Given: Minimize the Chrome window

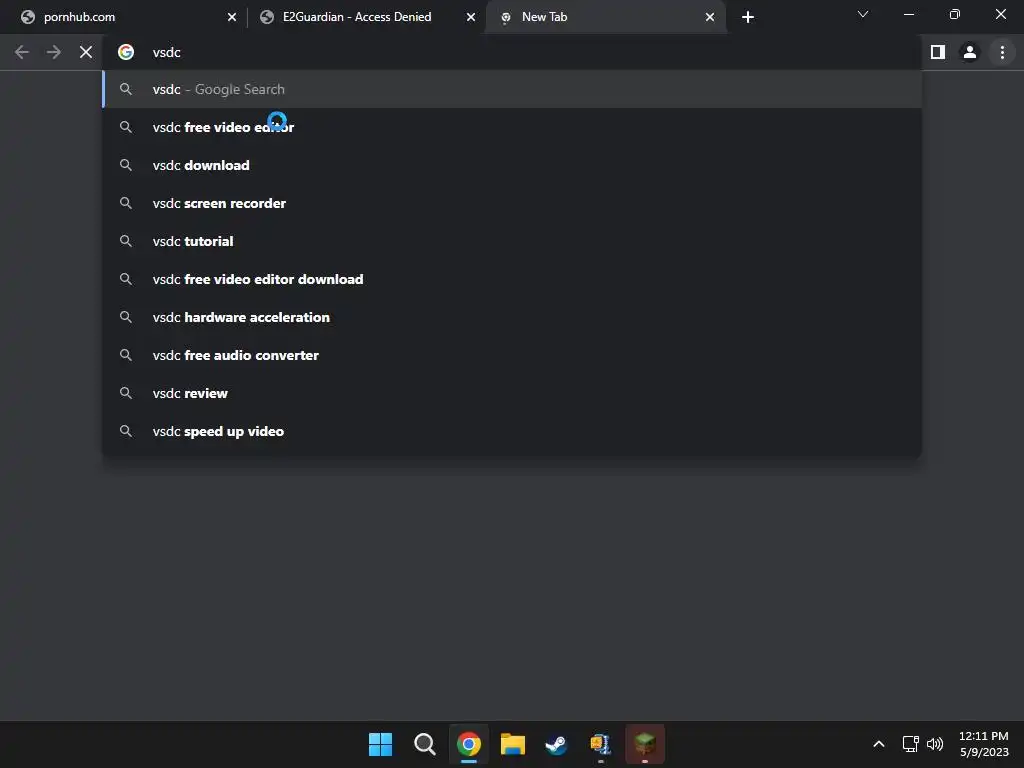Looking at the screenshot, I should coord(908,14).
